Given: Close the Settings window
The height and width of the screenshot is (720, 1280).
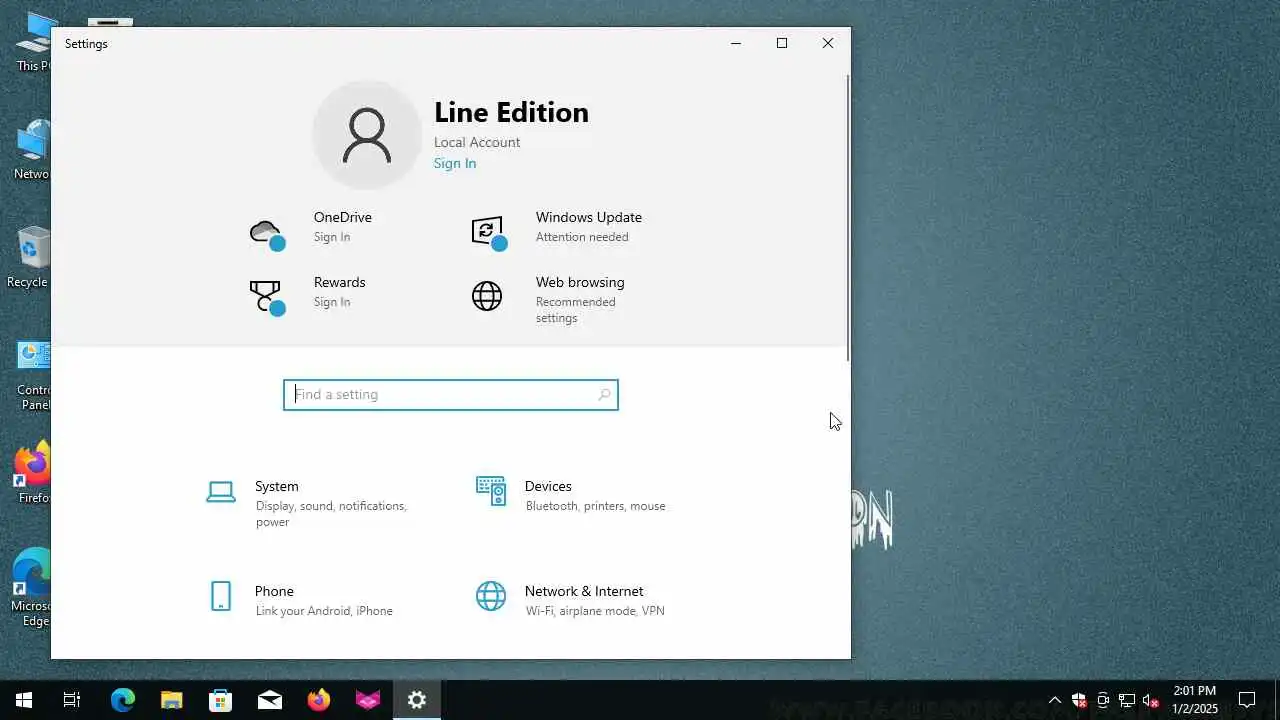Looking at the screenshot, I should click(828, 43).
